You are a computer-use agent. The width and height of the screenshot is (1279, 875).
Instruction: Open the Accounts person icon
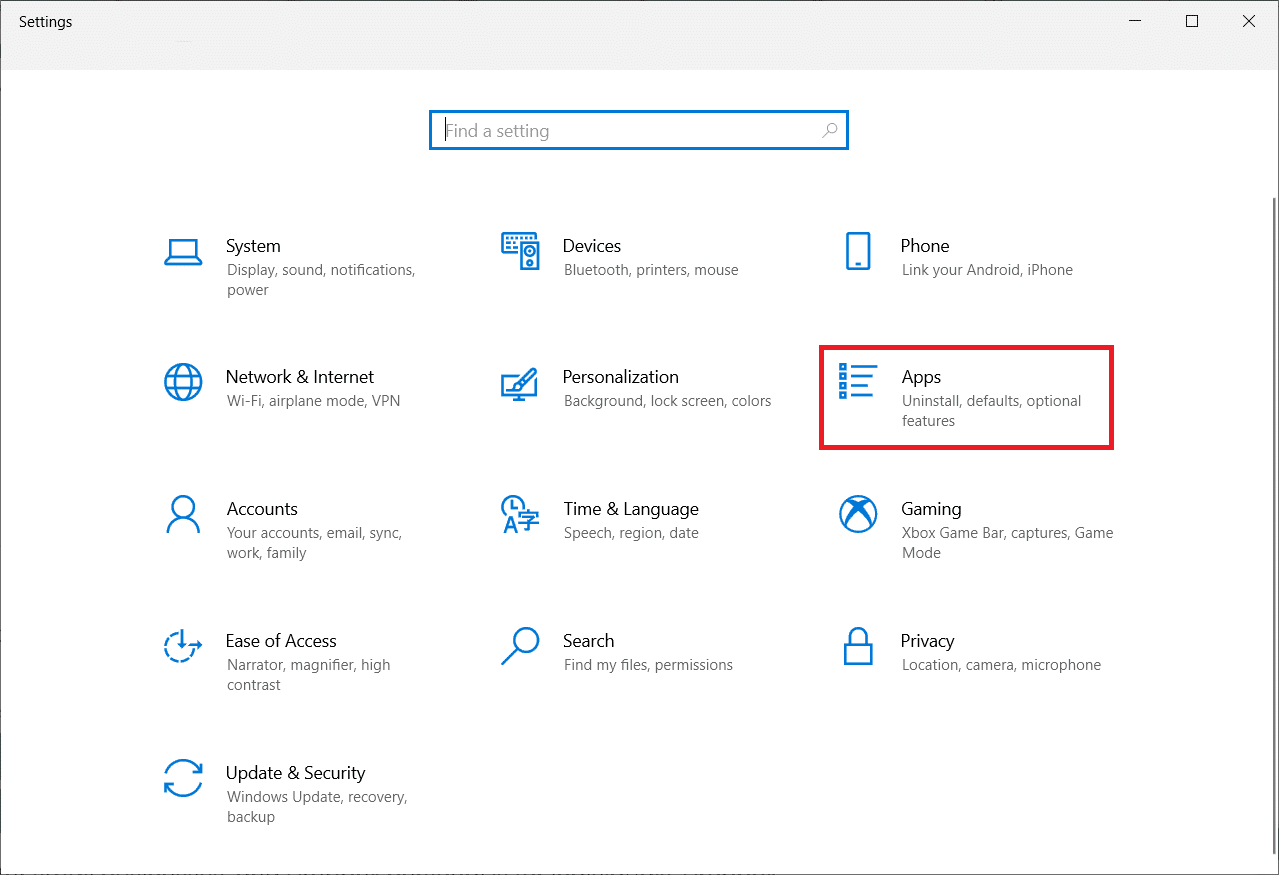pos(183,515)
